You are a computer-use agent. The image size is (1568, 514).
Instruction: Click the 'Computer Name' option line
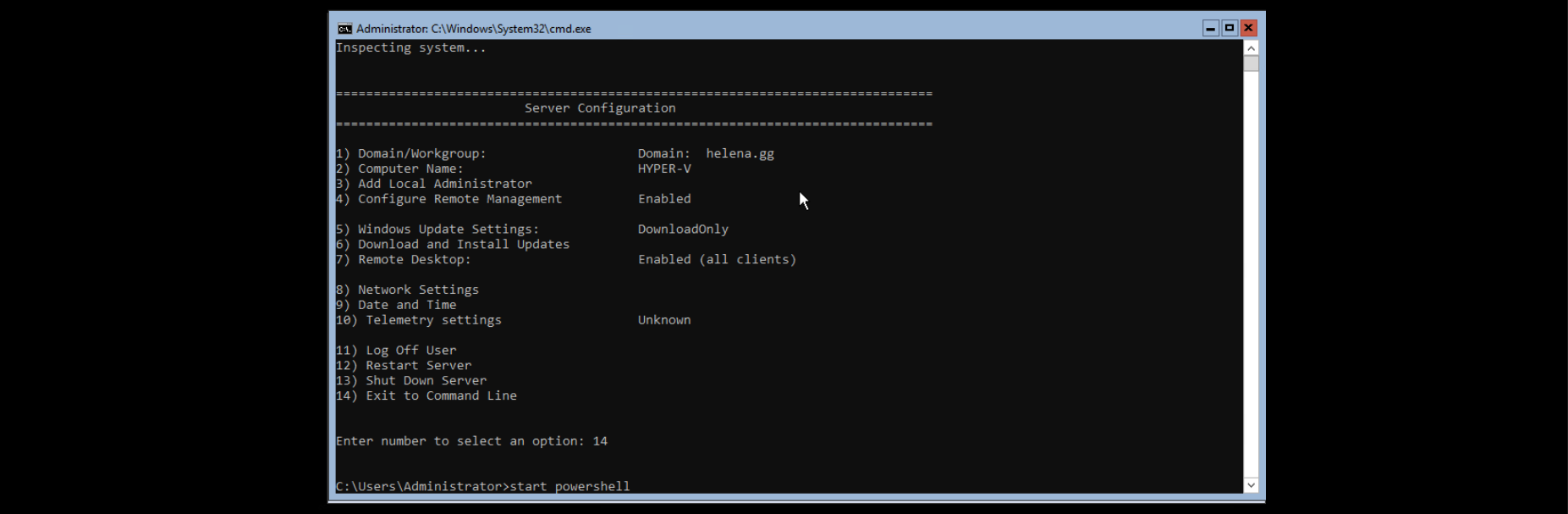[x=410, y=169]
